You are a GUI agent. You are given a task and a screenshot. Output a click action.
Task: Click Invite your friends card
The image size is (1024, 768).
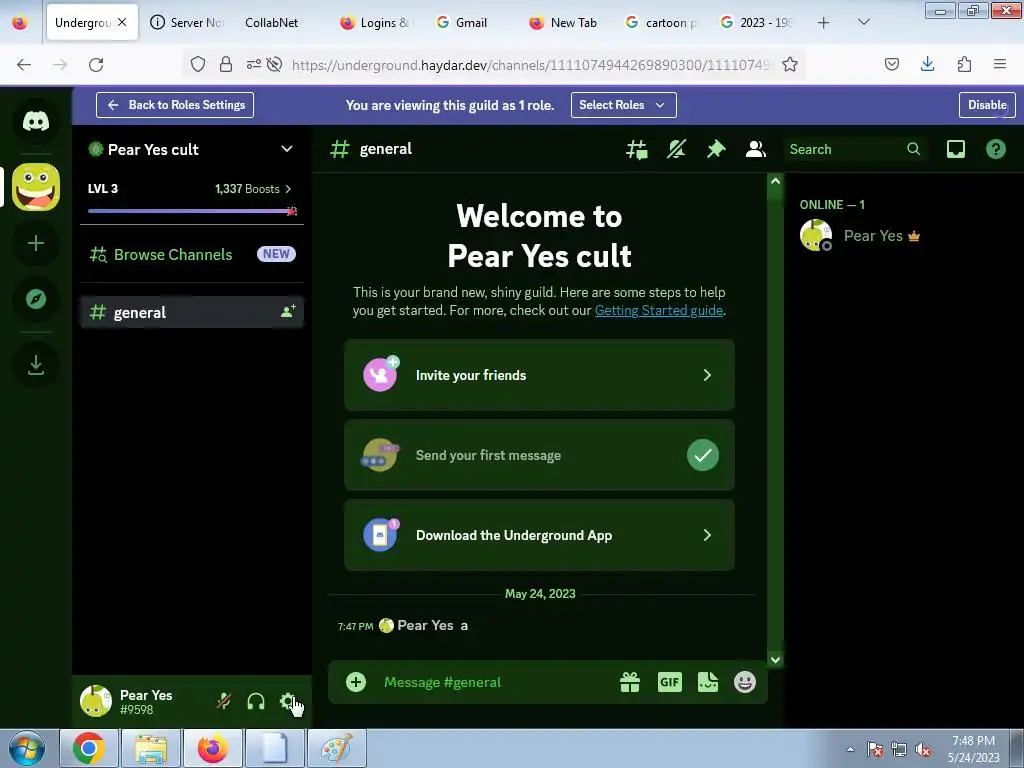pyautogui.click(x=539, y=375)
